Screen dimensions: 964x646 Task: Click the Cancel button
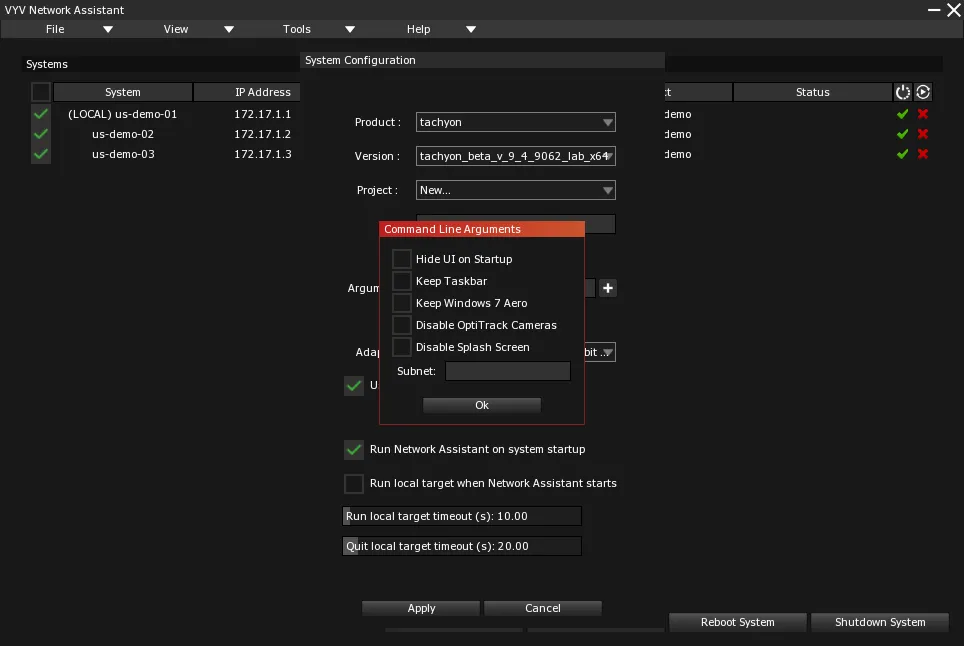point(542,608)
